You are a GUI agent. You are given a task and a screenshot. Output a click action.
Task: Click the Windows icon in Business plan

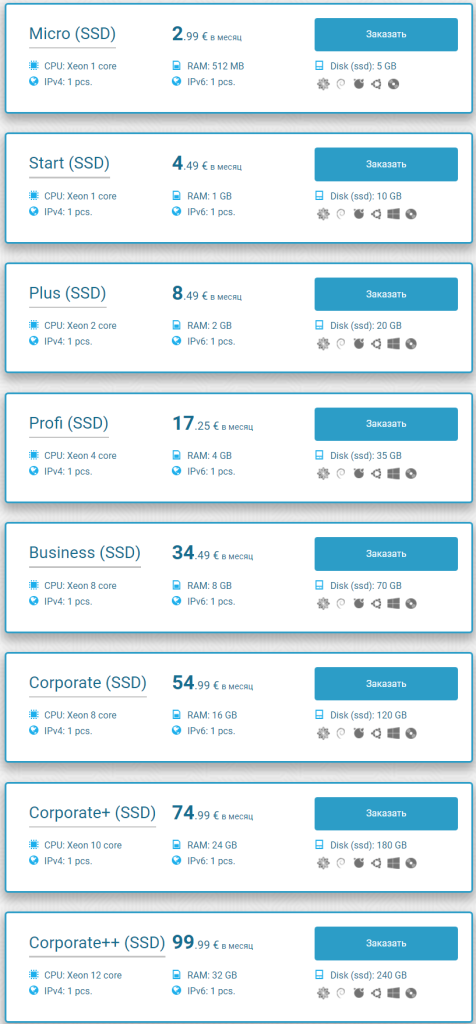pos(393,603)
